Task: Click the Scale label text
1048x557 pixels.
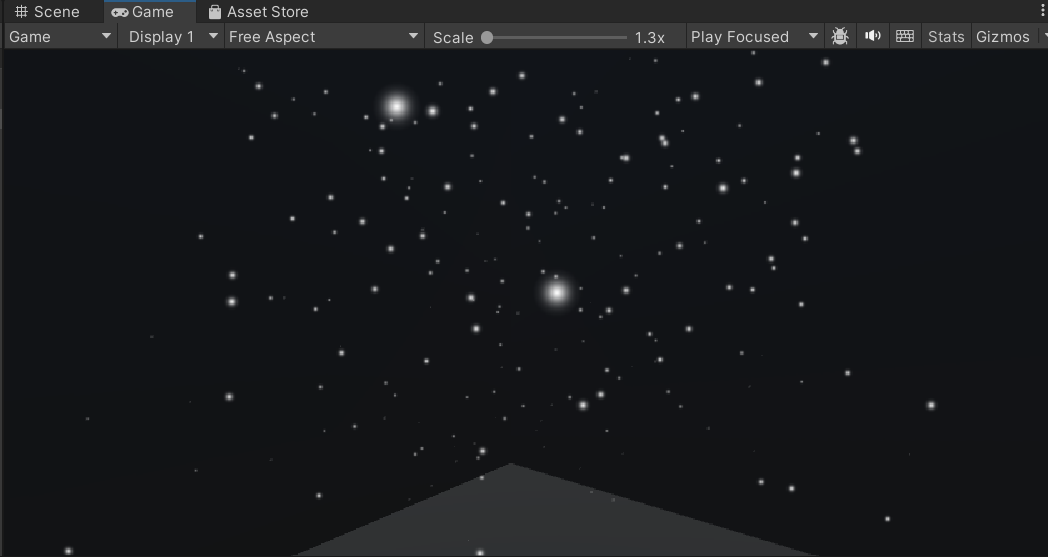Action: click(x=453, y=37)
